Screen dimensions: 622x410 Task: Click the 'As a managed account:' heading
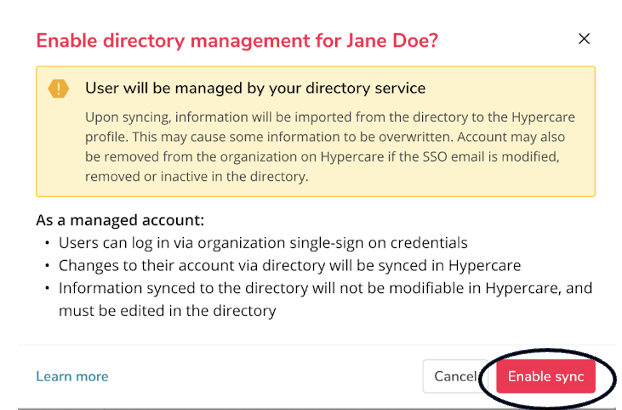point(120,220)
